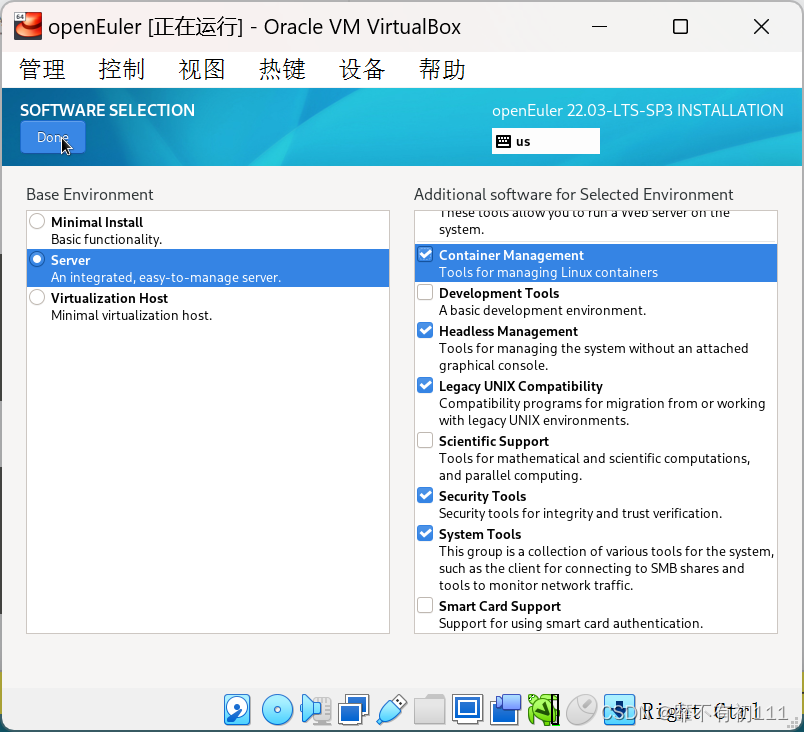Open the 控制 menu

[x=122, y=69]
